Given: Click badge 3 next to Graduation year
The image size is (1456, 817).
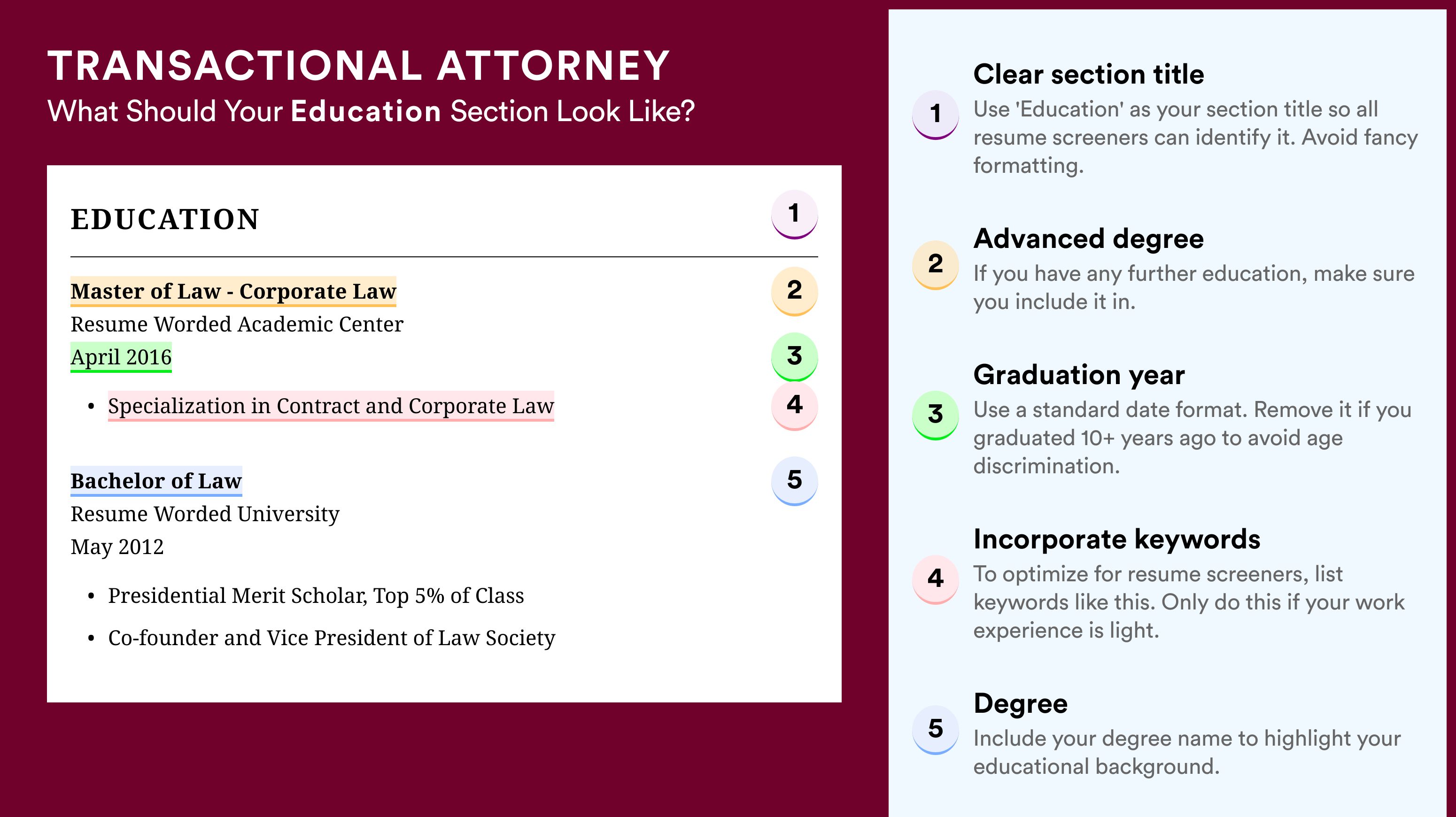Looking at the screenshot, I should [x=936, y=415].
